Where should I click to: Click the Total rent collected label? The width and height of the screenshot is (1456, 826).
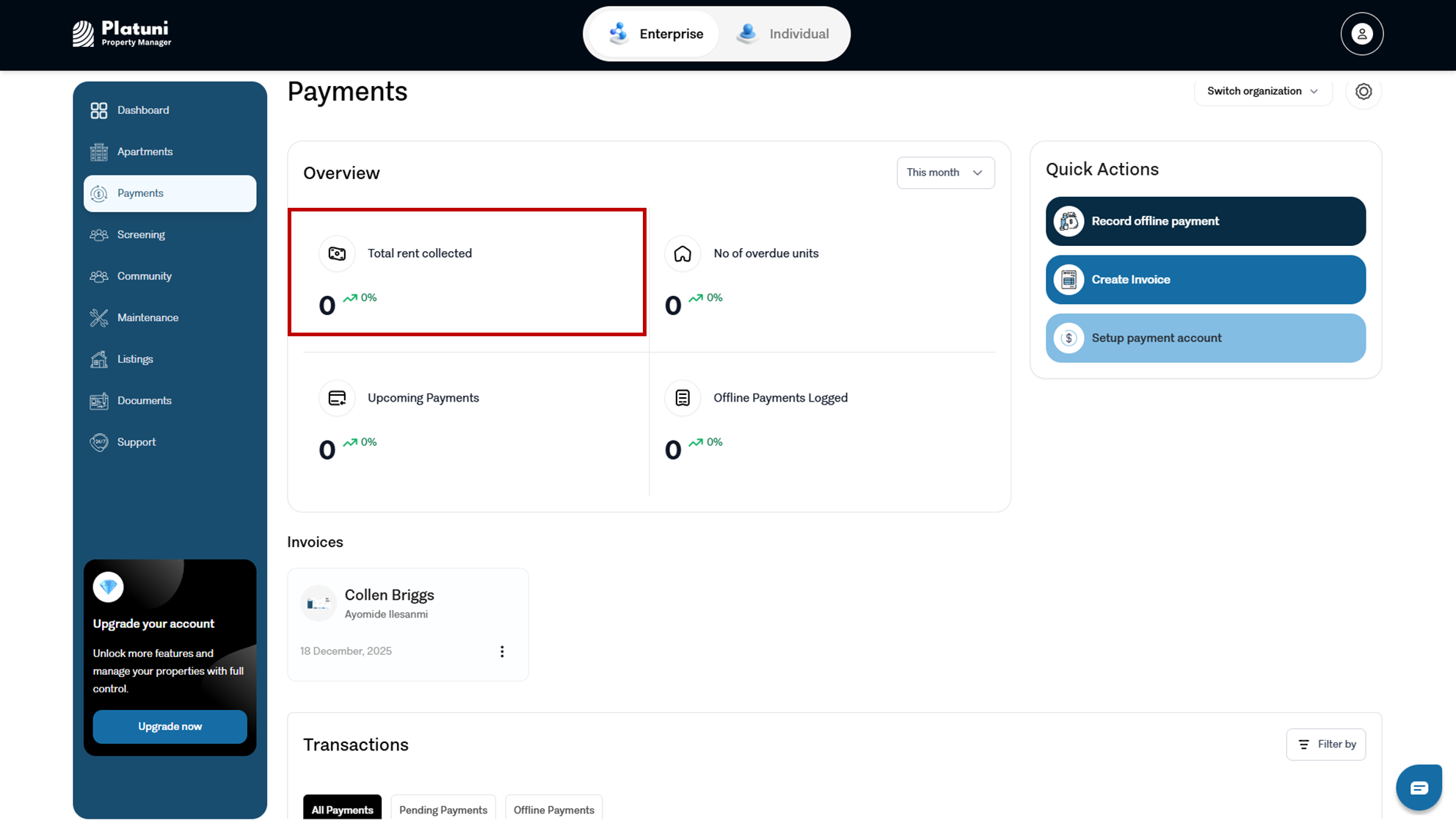point(420,253)
